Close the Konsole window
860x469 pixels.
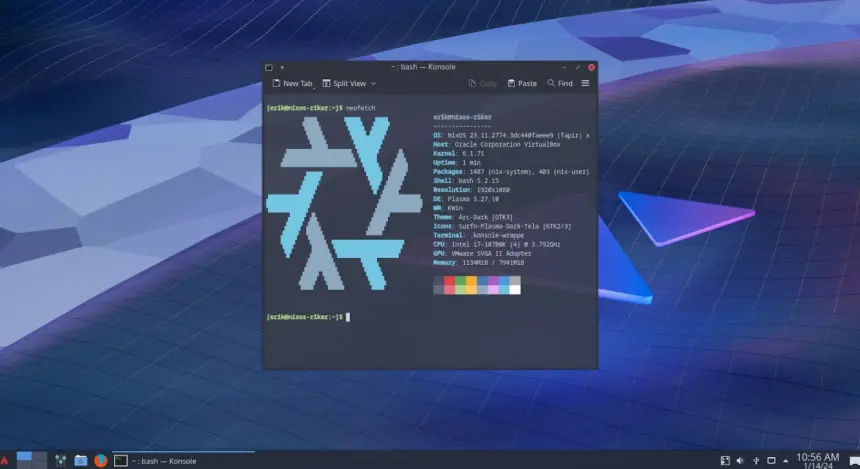[x=591, y=67]
